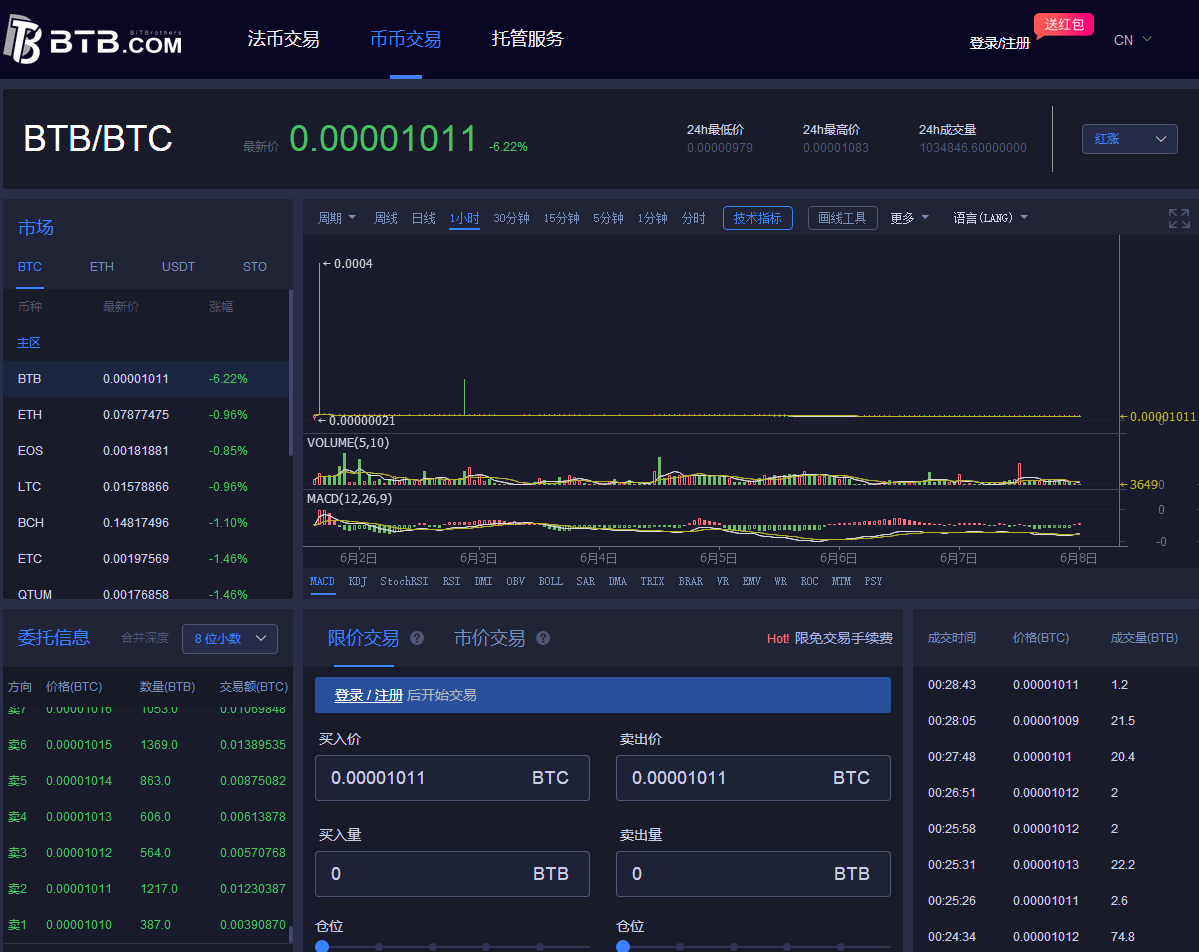Screen dimensions: 1199x952
Task: Set chart interval to 日线
Action: click(x=424, y=218)
